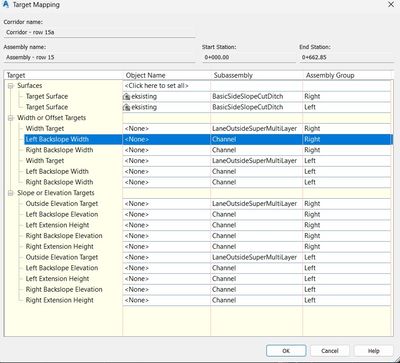
Task: Click the Target column header
Action: pos(63,75)
